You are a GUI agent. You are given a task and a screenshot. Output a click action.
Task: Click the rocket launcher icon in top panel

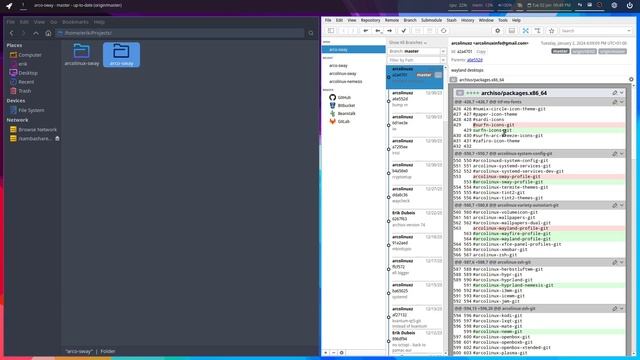coord(9,6)
